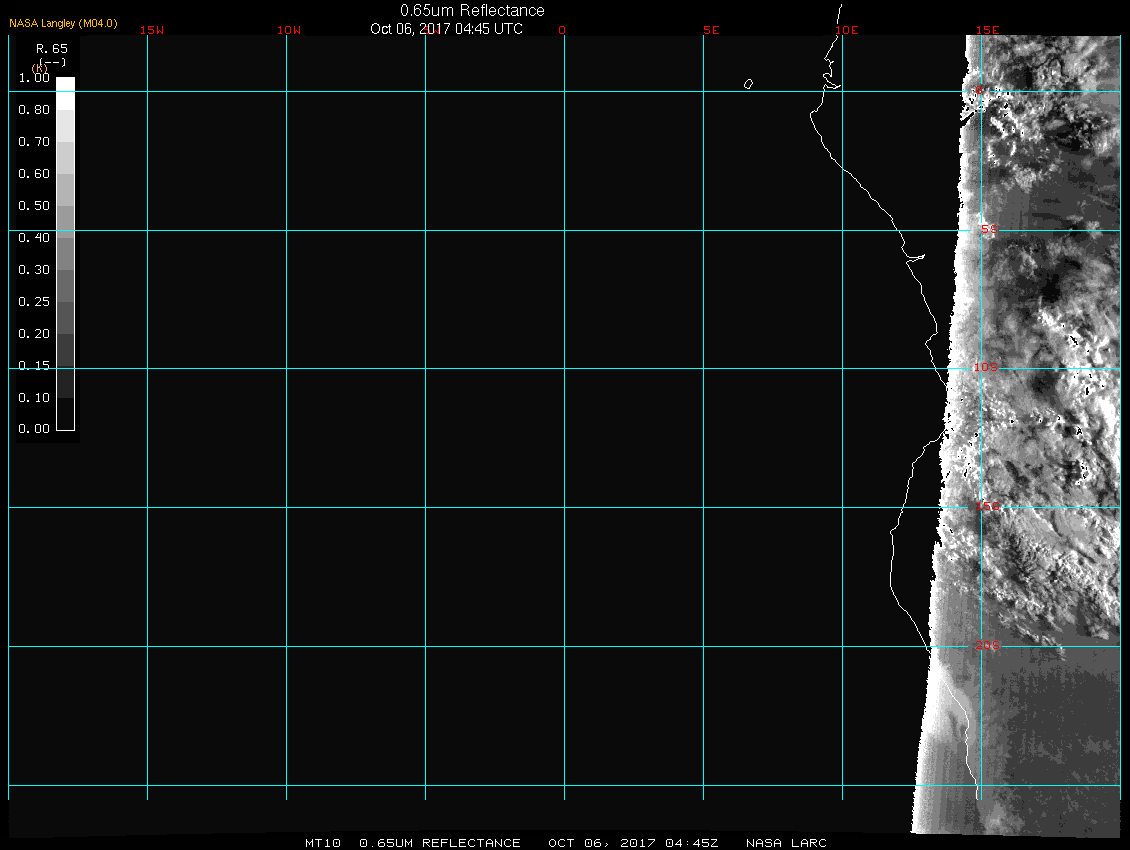This screenshot has height=850, width=1130.
Task: Click the 0.25 label on the color scale
Action: coord(34,302)
